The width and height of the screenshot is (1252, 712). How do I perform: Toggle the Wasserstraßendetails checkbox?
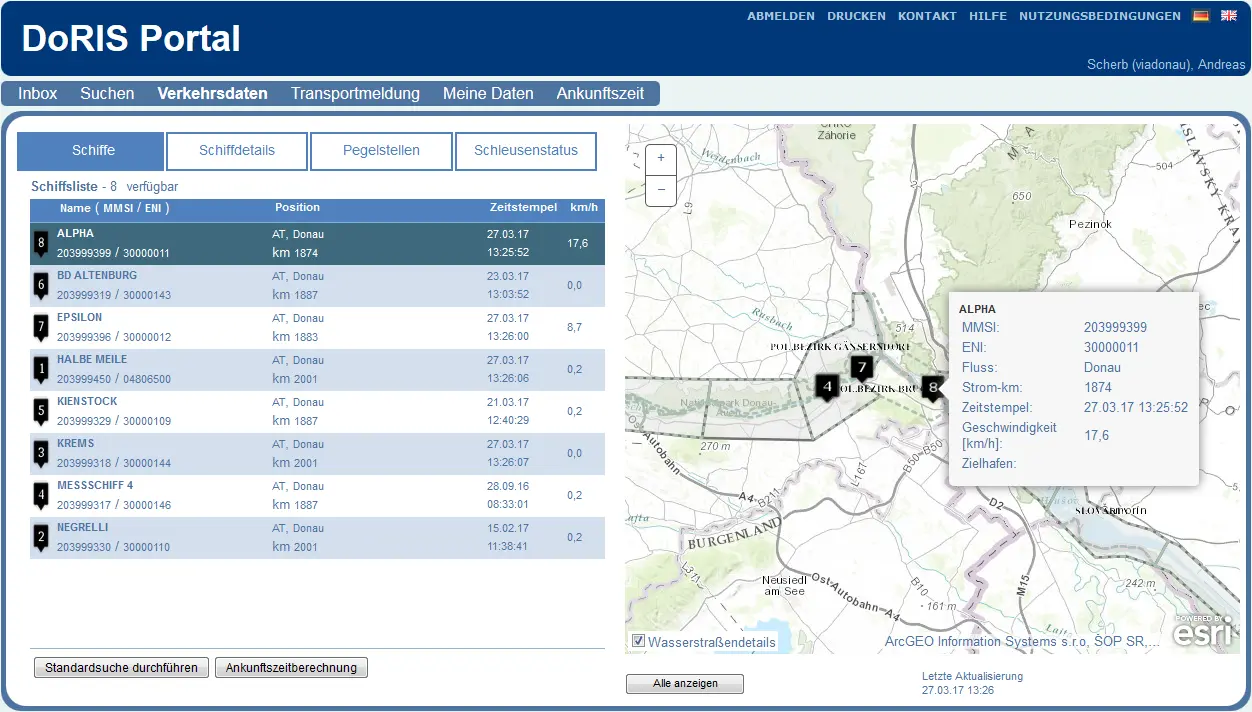(638, 641)
